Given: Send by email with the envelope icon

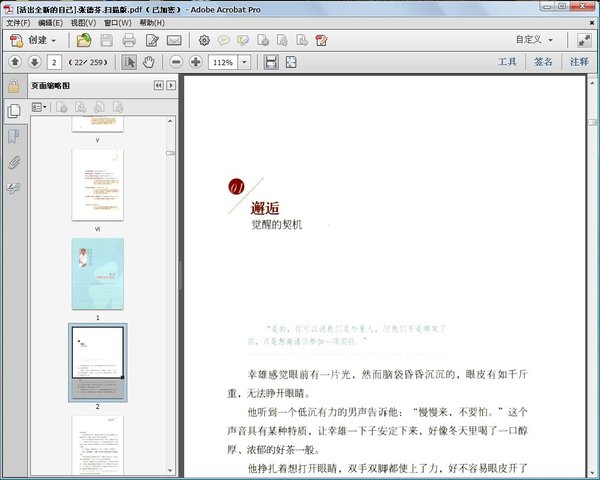Looking at the screenshot, I should tap(174, 41).
